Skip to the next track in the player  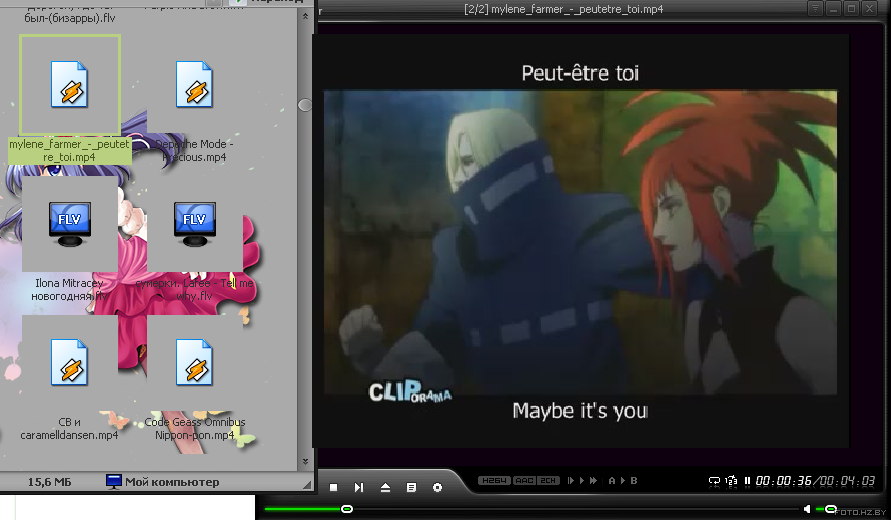tap(359, 488)
